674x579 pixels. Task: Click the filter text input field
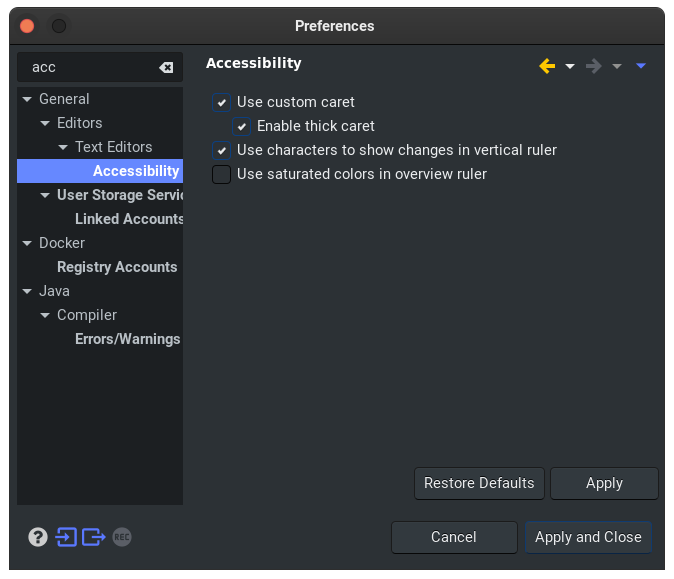coord(90,67)
